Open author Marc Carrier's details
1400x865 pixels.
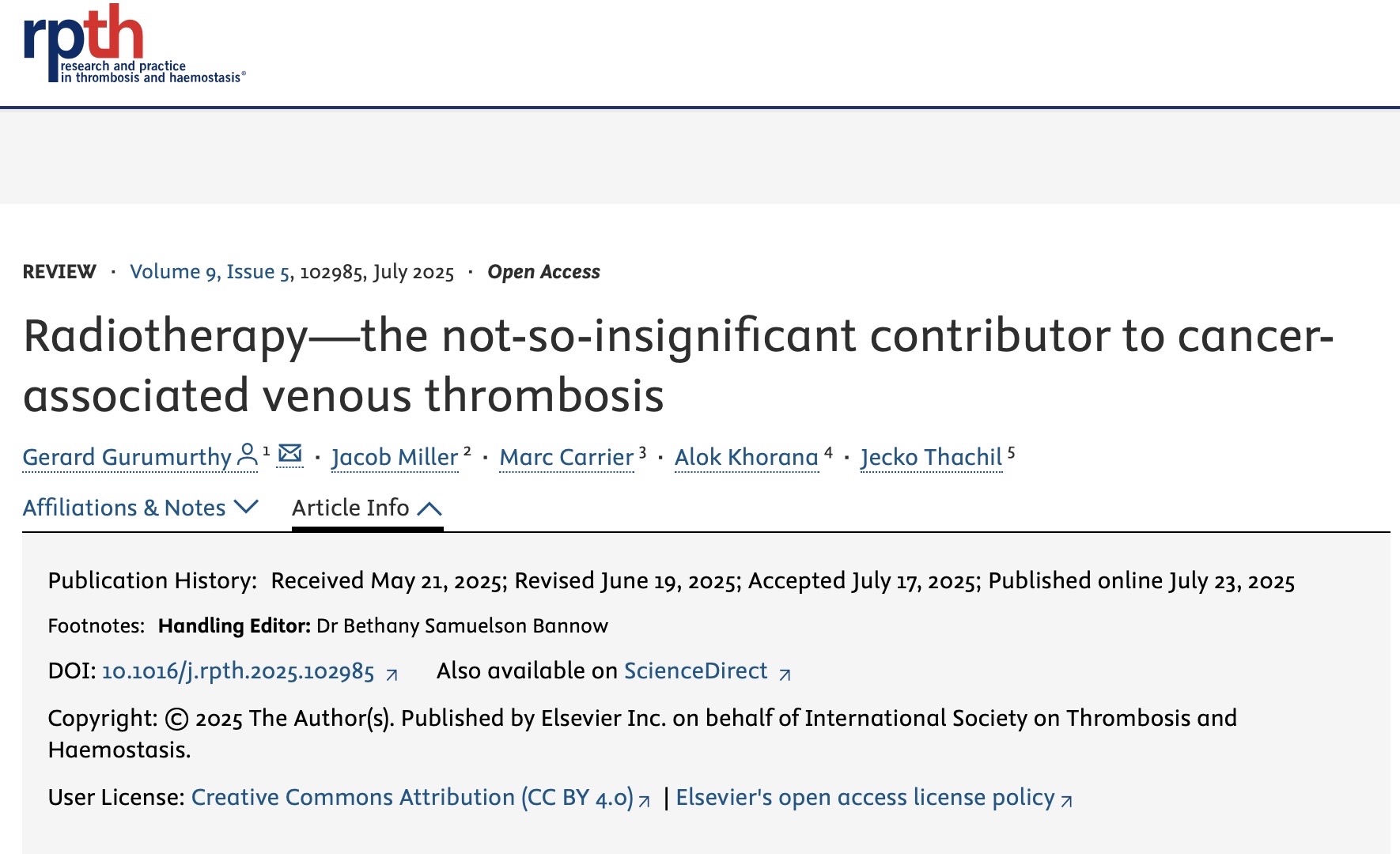click(566, 457)
